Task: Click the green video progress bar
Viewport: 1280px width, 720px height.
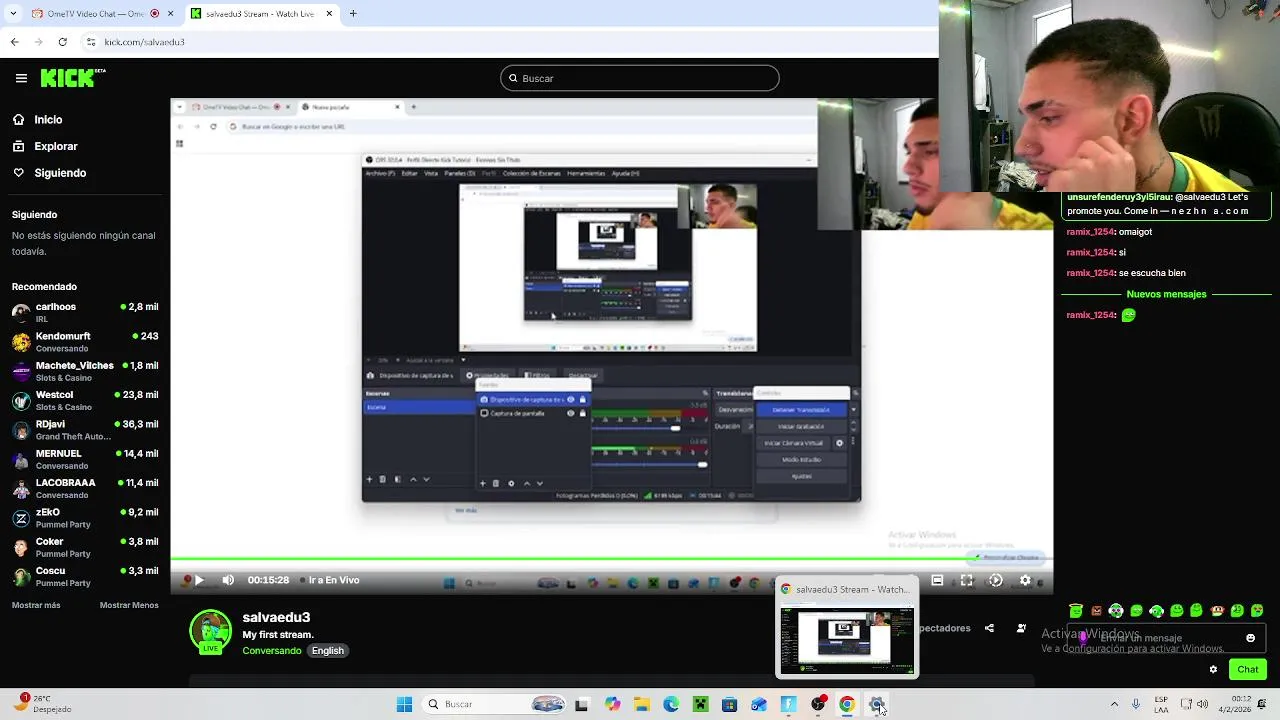Action: (x=611, y=560)
